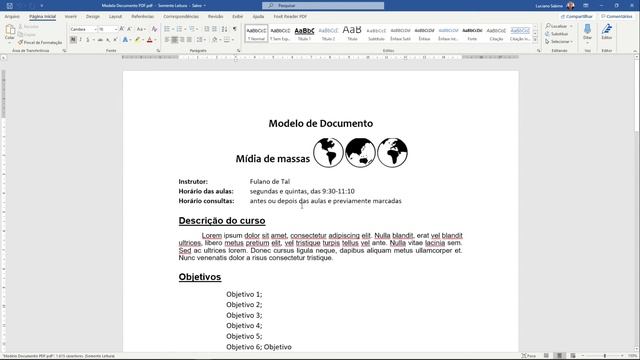Click the Compartilhar button
This screenshot has width=640, height=360.
tap(576, 16)
